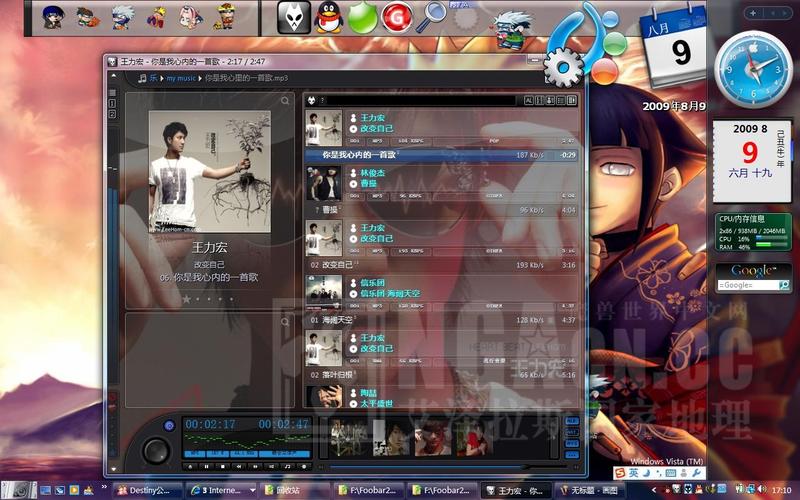
Task: Expand the '3 Interne...' taskbar group dropdown
Action: (x=252, y=490)
